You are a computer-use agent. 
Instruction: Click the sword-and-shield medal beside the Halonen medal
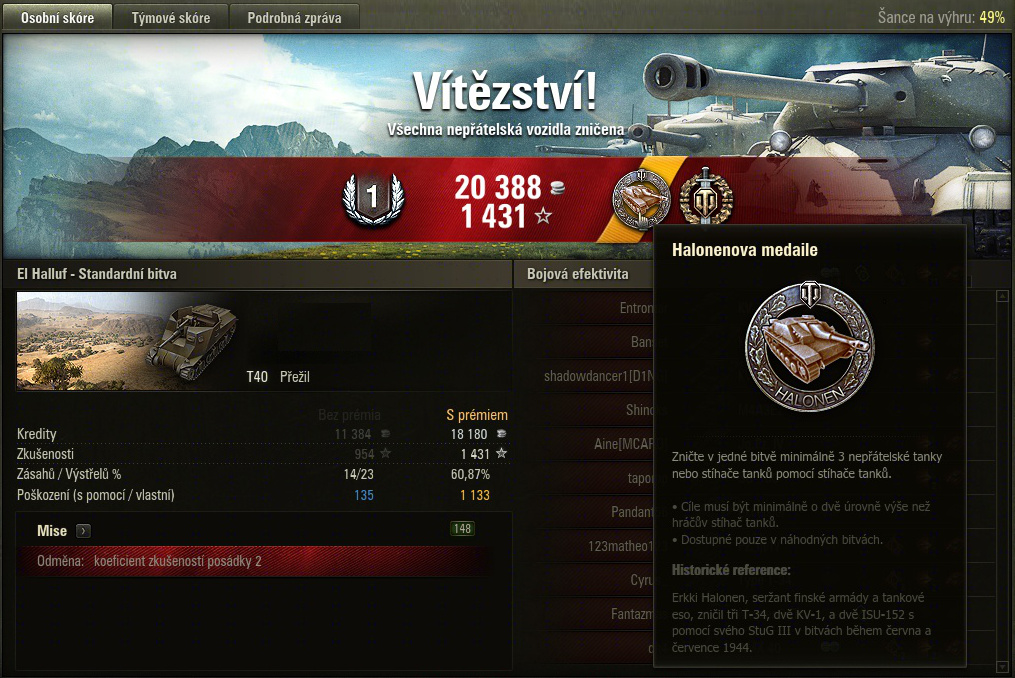(706, 198)
